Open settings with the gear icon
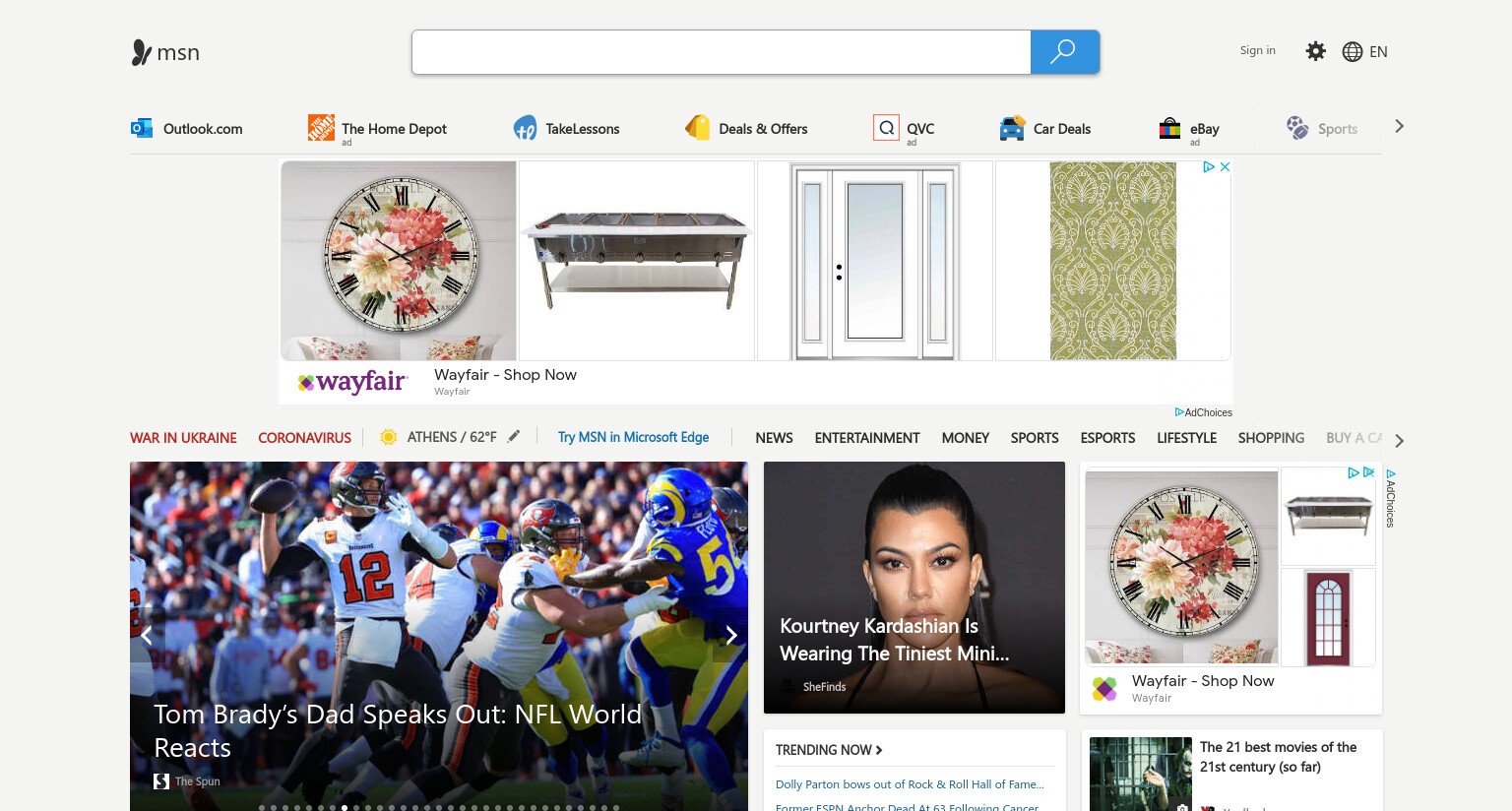Viewport: 1512px width, 811px height. point(1315,51)
